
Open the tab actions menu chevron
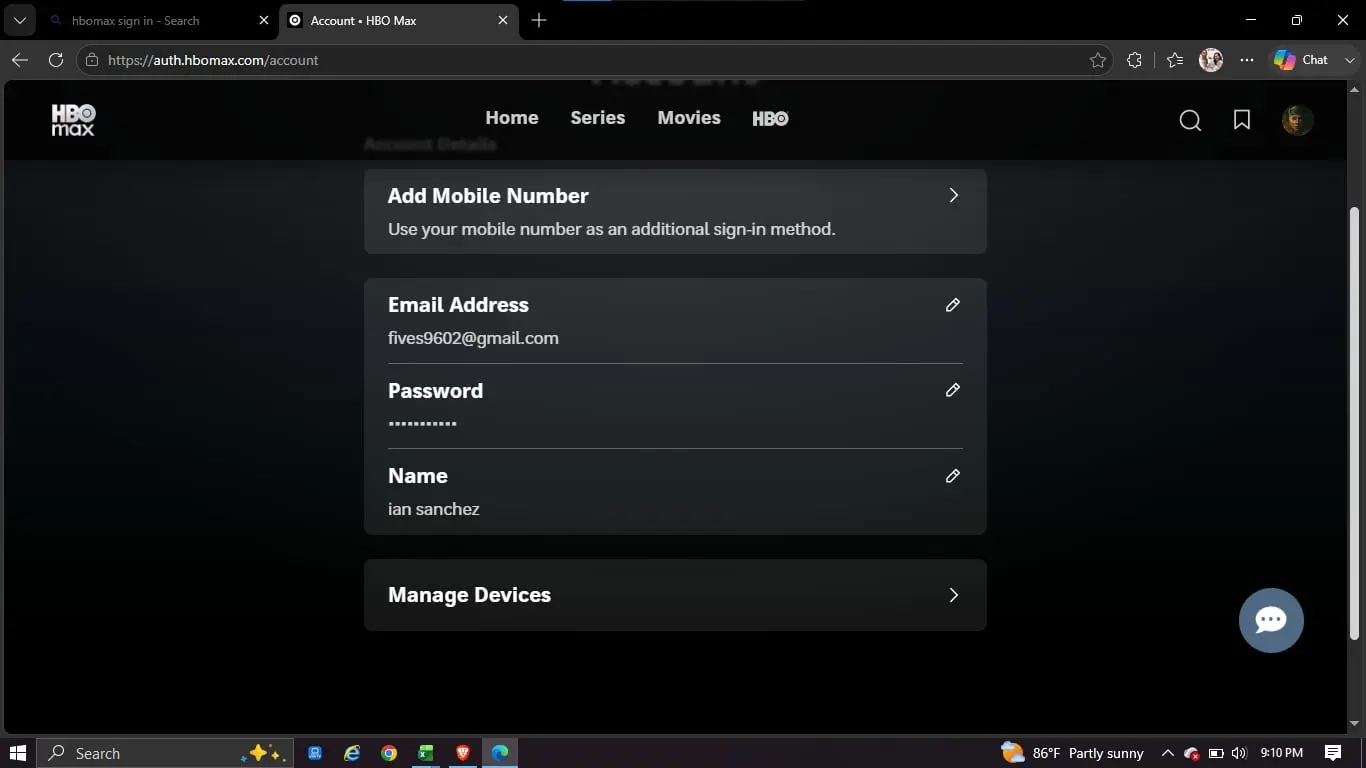point(19,20)
